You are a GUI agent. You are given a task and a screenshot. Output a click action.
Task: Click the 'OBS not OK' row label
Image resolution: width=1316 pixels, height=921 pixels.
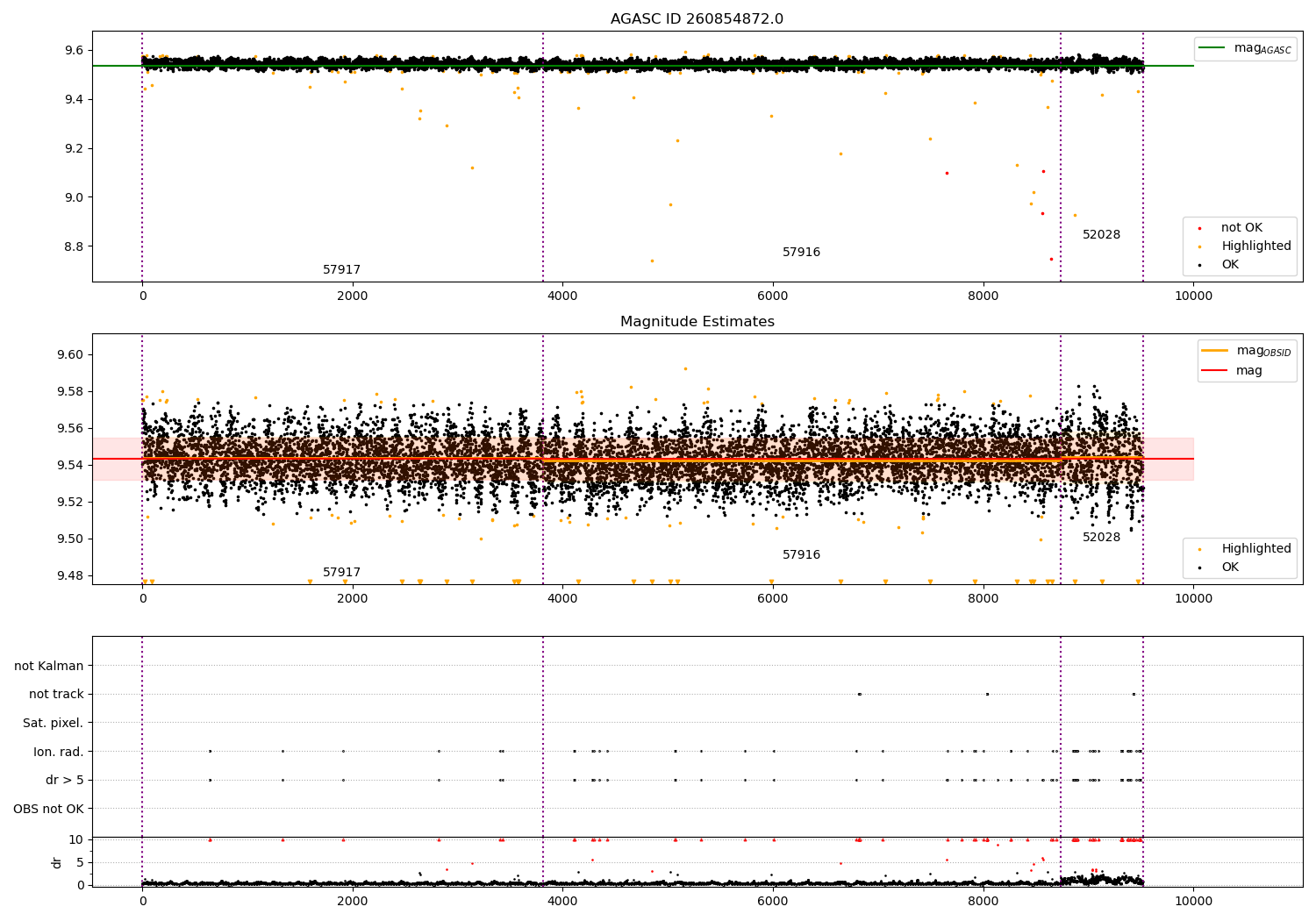[x=48, y=809]
